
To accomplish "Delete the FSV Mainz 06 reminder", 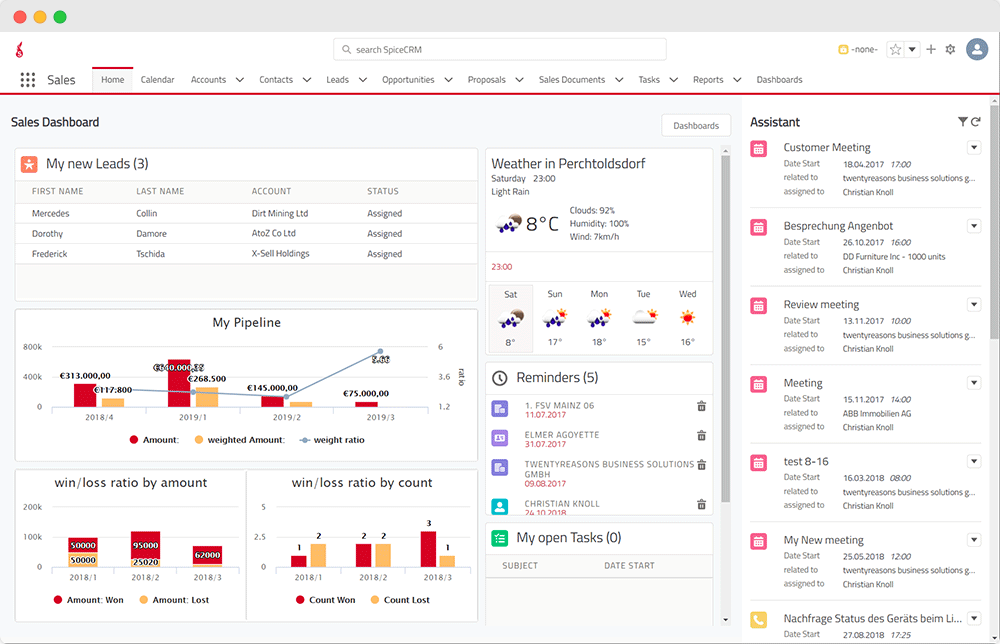I will [x=702, y=406].
